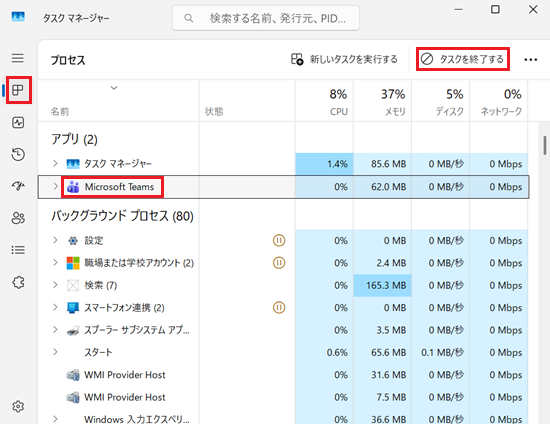Click the second WMI Provider Host icon (7.5 MB)

(x=73, y=397)
